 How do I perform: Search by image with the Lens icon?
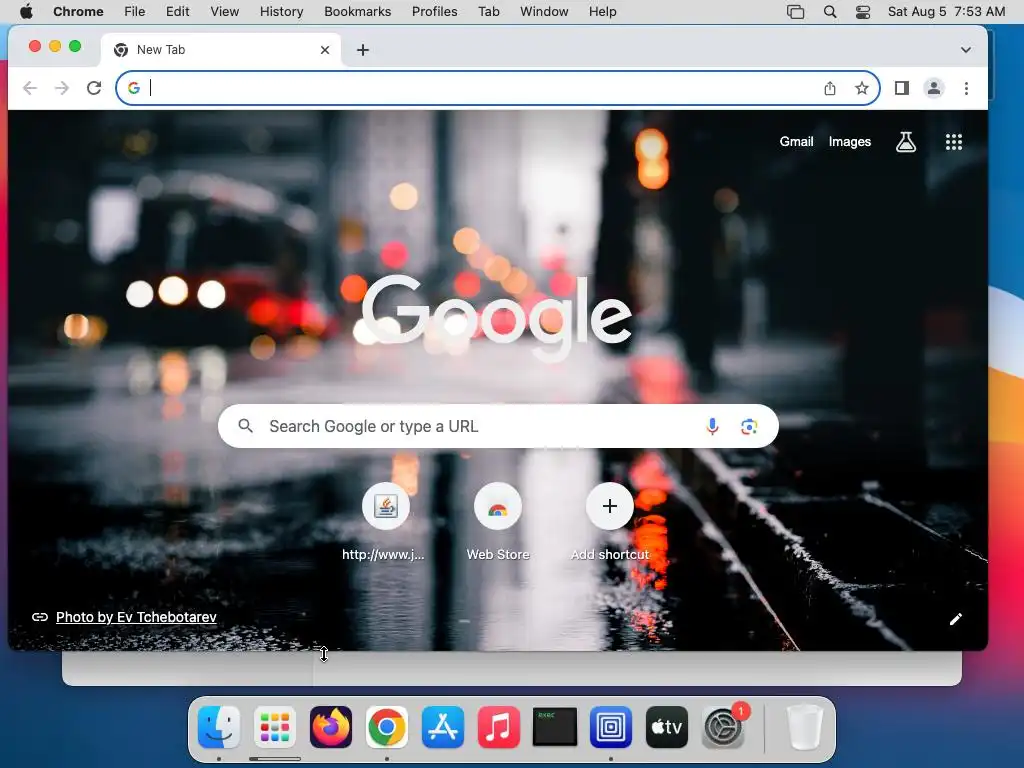tap(749, 426)
